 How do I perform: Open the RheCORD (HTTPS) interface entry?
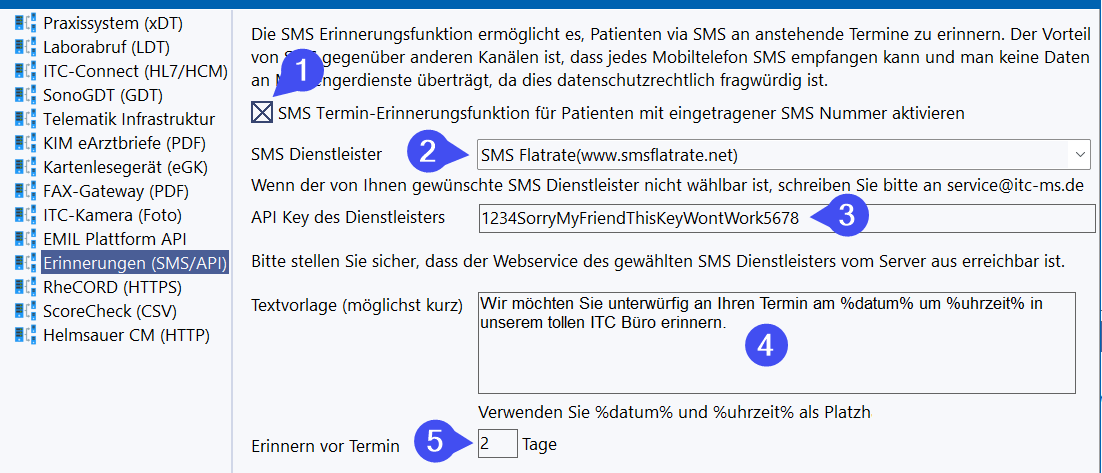(112, 287)
